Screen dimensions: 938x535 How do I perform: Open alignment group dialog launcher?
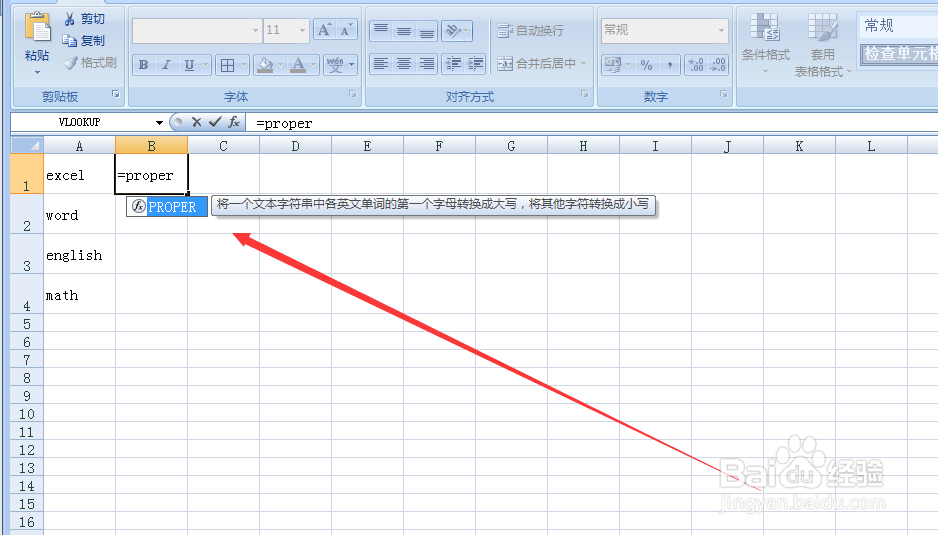coord(584,95)
